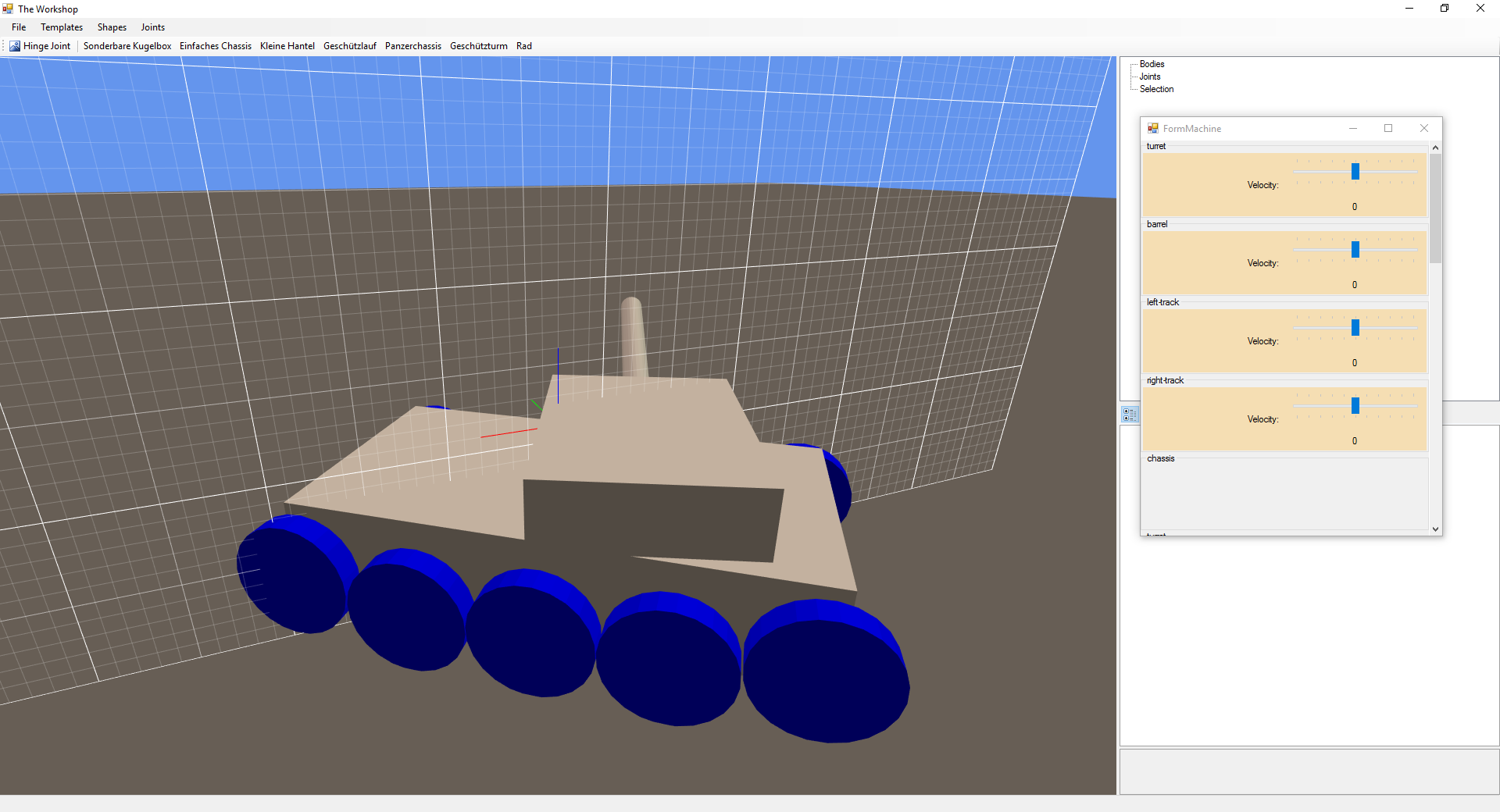
Task: Insert the Geschützturm template
Action: point(478,46)
